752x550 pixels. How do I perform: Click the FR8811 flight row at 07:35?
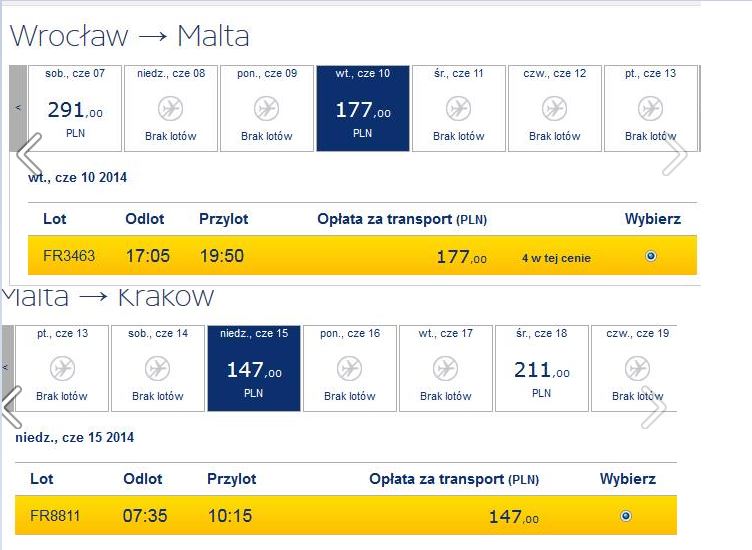pyautogui.click(x=346, y=515)
